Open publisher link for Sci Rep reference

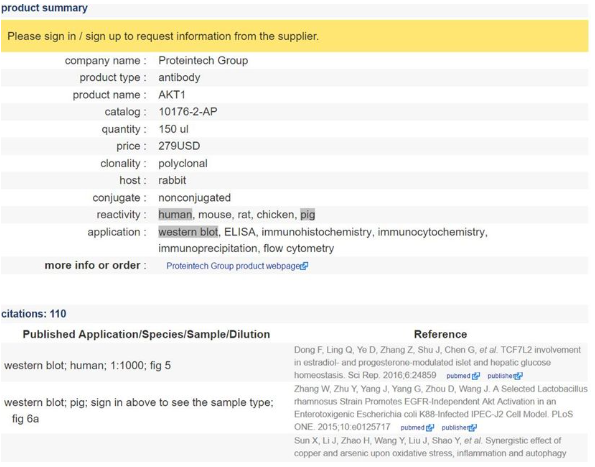(x=500, y=376)
